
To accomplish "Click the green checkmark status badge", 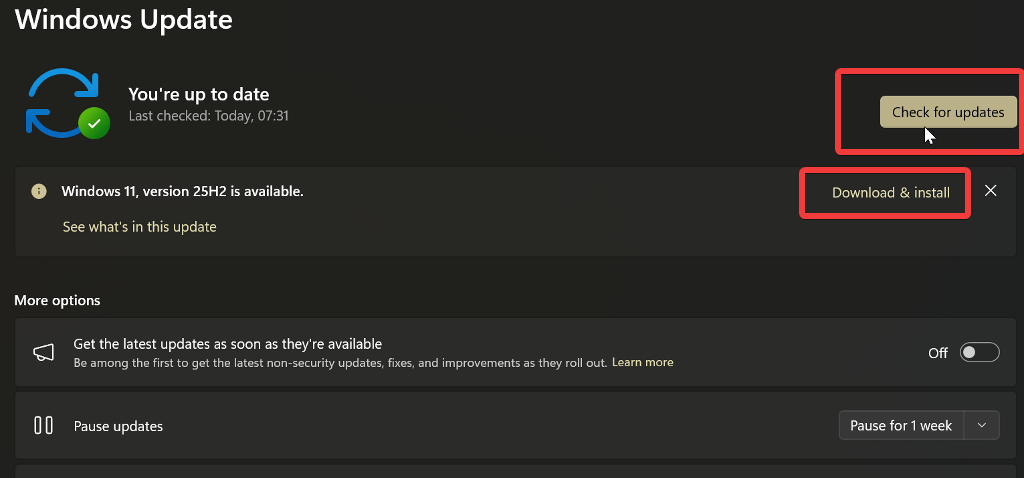I will coord(94,123).
